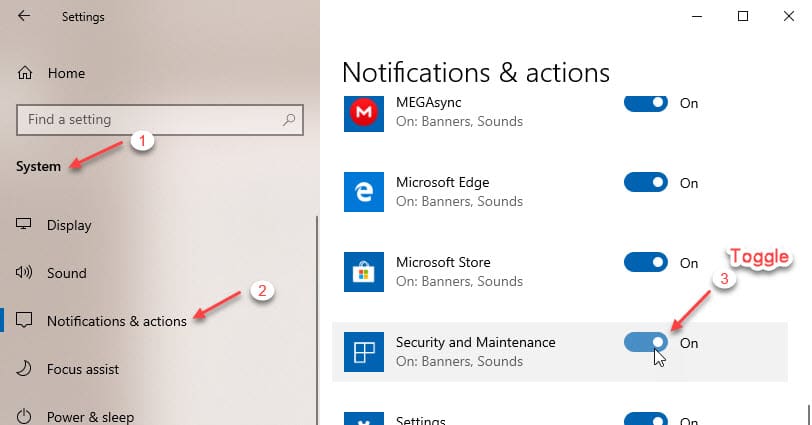Click the Security and Maintenance icon
The image size is (812, 425).
coord(364,352)
